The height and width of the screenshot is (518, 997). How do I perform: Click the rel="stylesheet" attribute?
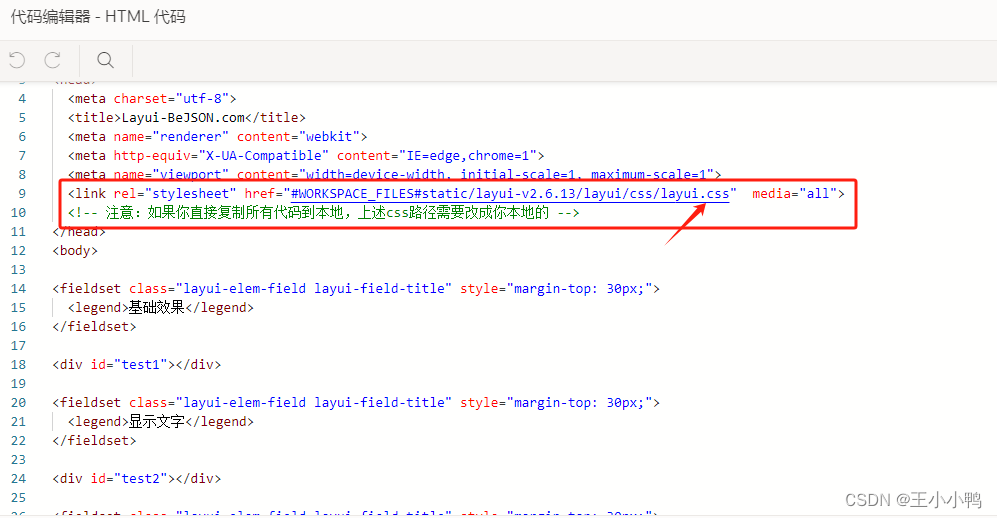click(x=175, y=193)
